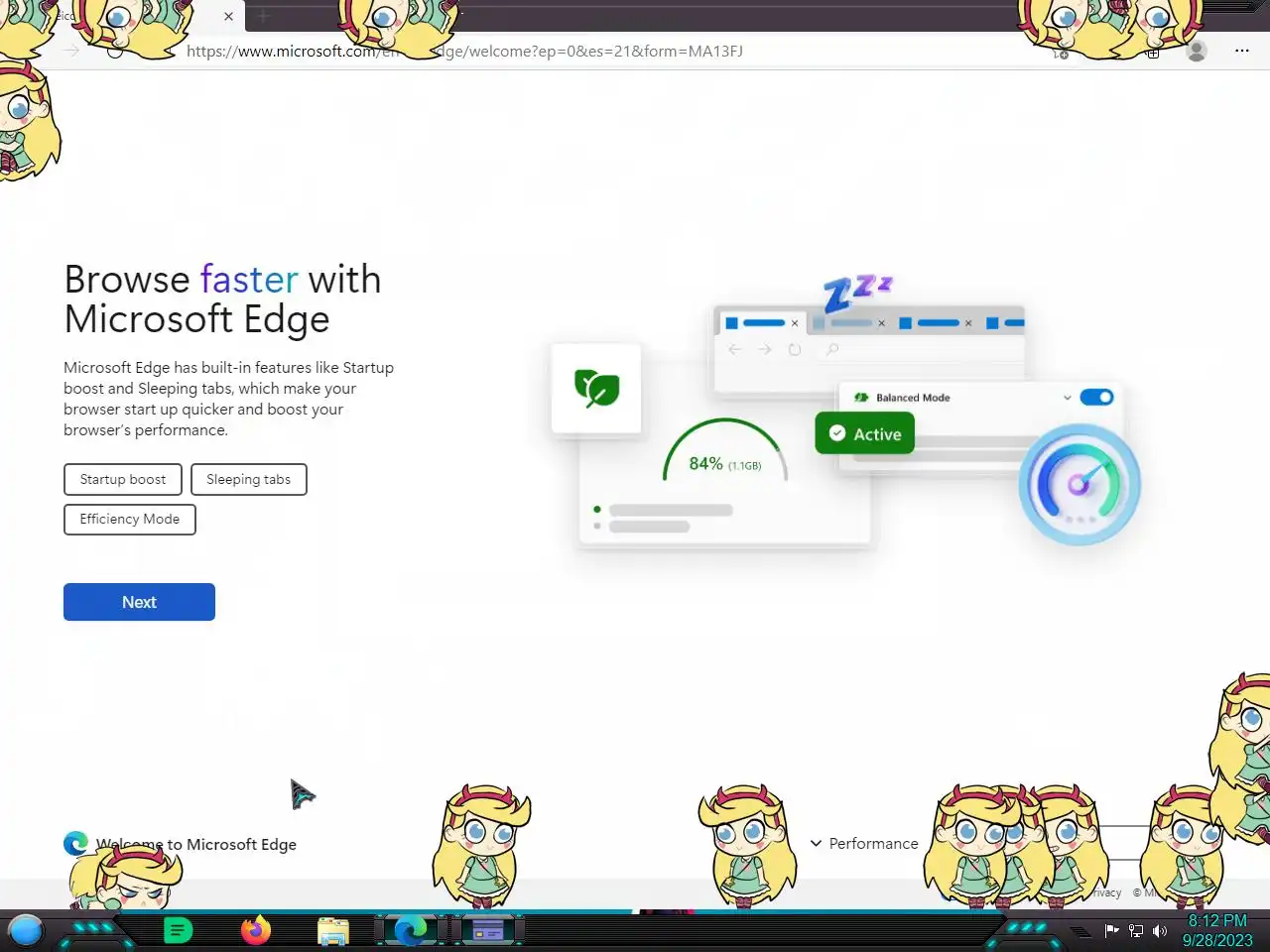Open the Windows Start orb
Viewport: 1270px width, 952px height.
coord(26,930)
